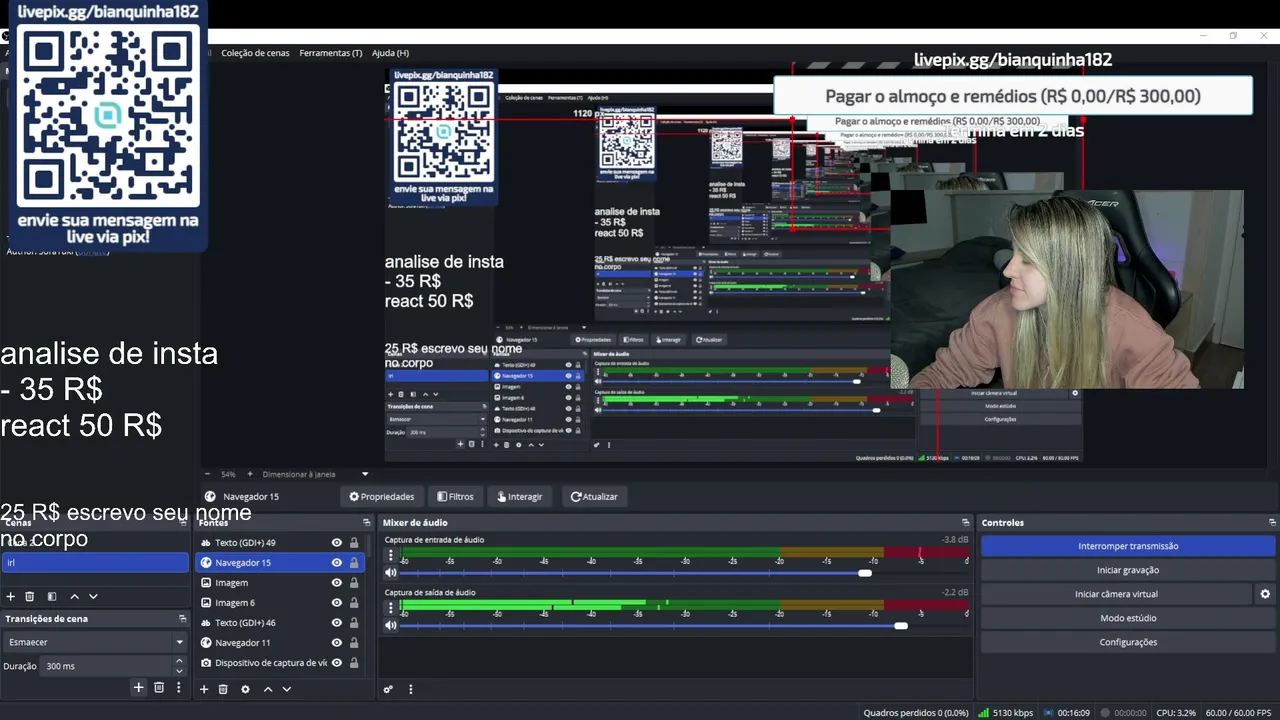Screen dimensions: 1280x720
Task: Remove the scene transition with trash icon
Action: tap(159, 687)
